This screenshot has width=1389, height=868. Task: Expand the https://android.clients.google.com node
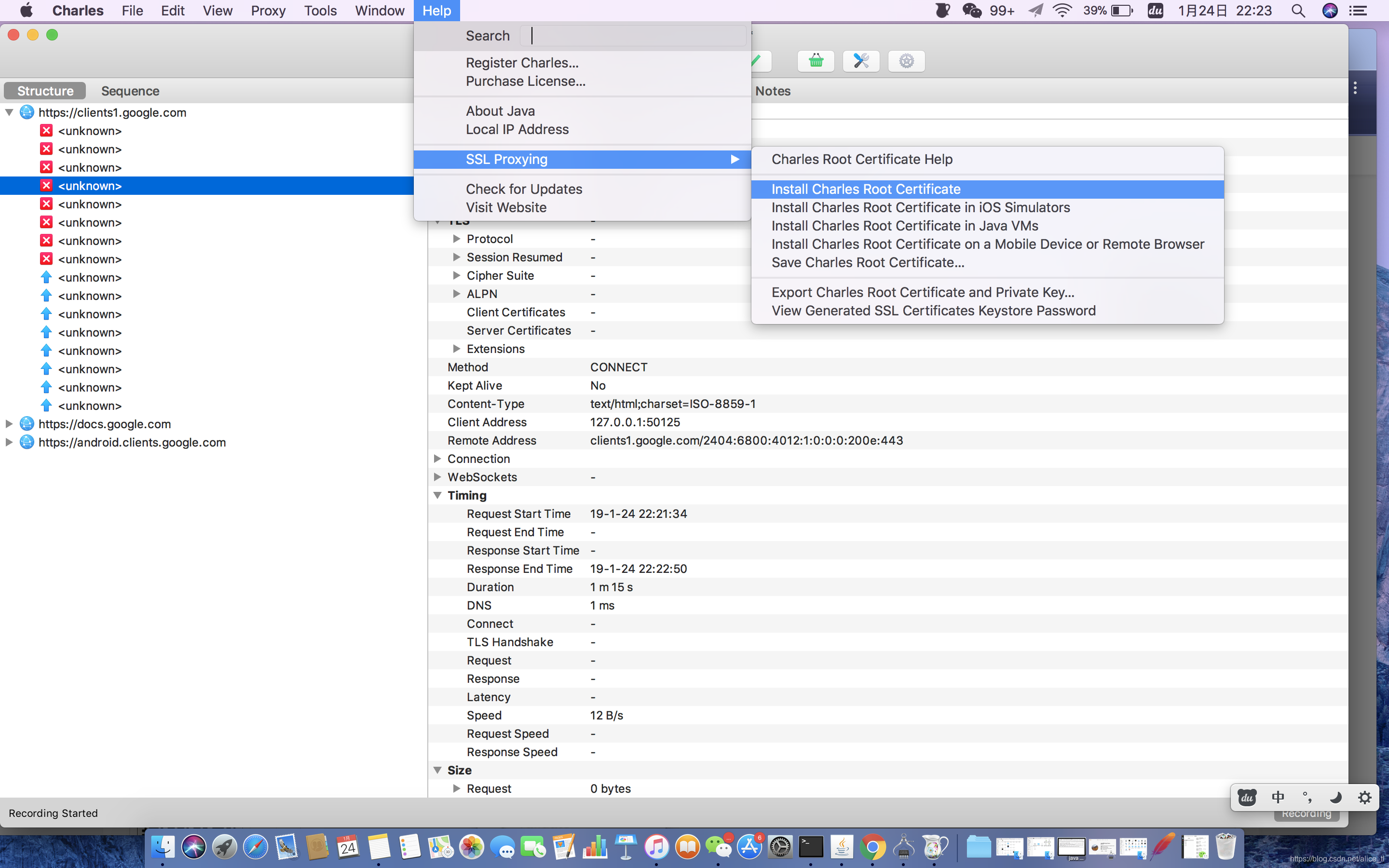9,442
